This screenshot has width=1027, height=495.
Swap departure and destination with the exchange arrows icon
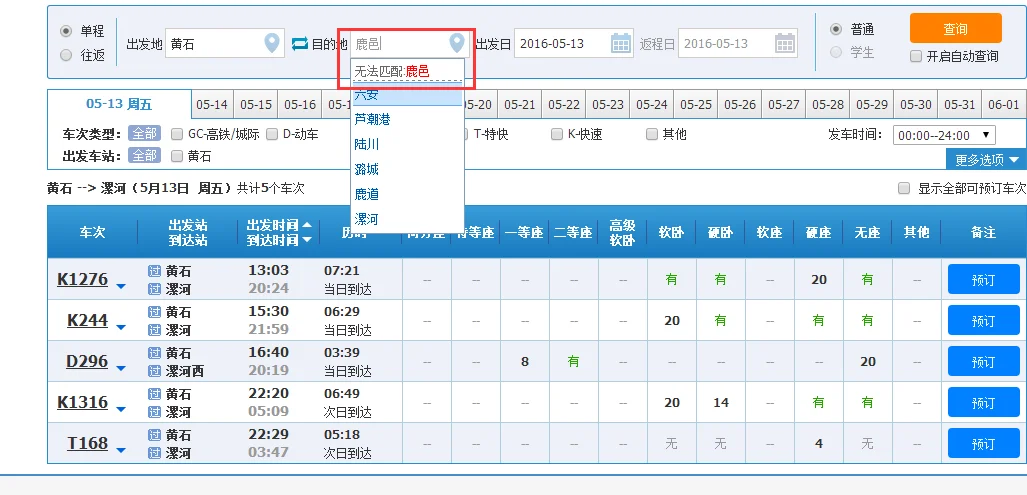point(299,44)
